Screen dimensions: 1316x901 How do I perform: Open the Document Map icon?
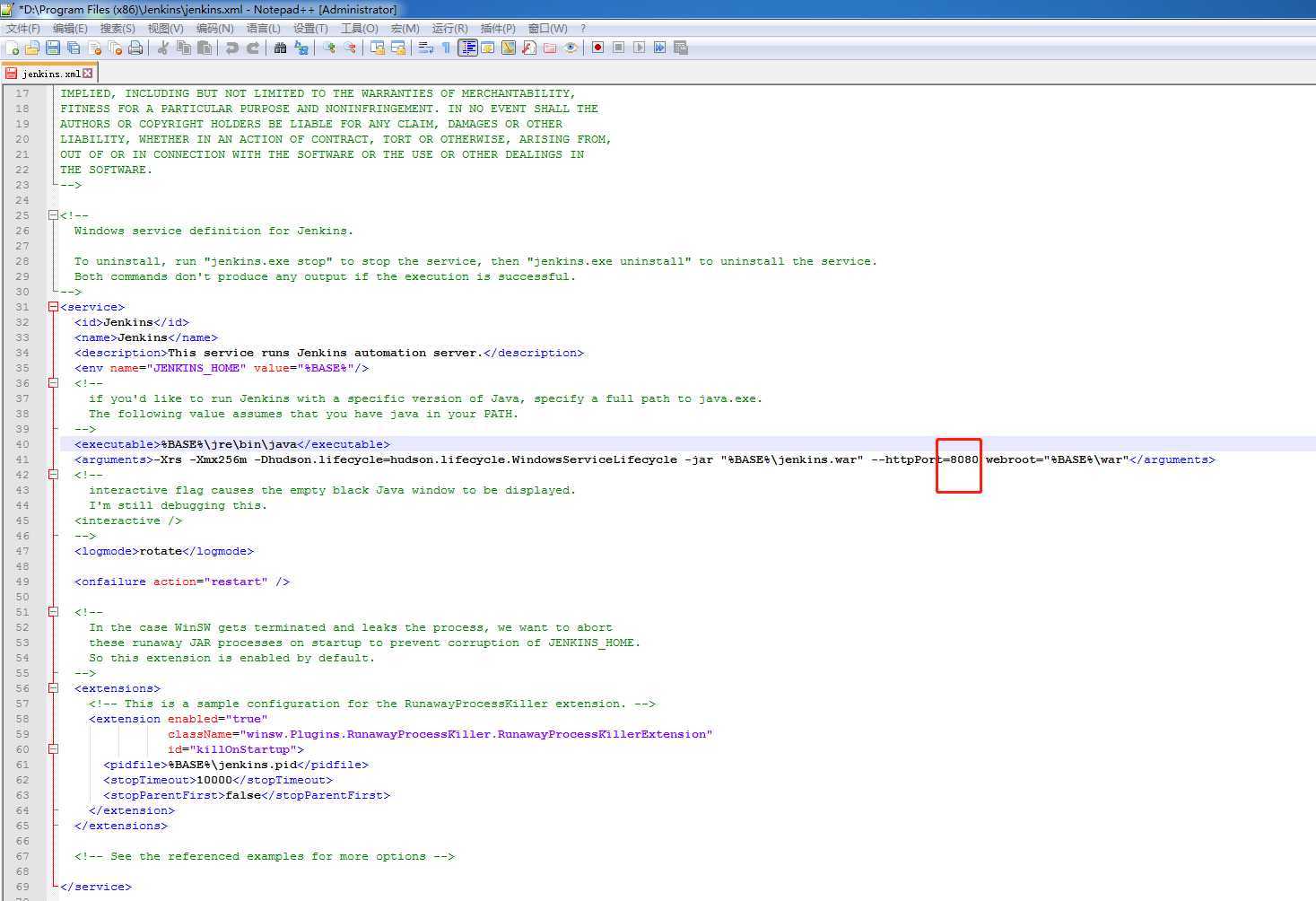509,48
